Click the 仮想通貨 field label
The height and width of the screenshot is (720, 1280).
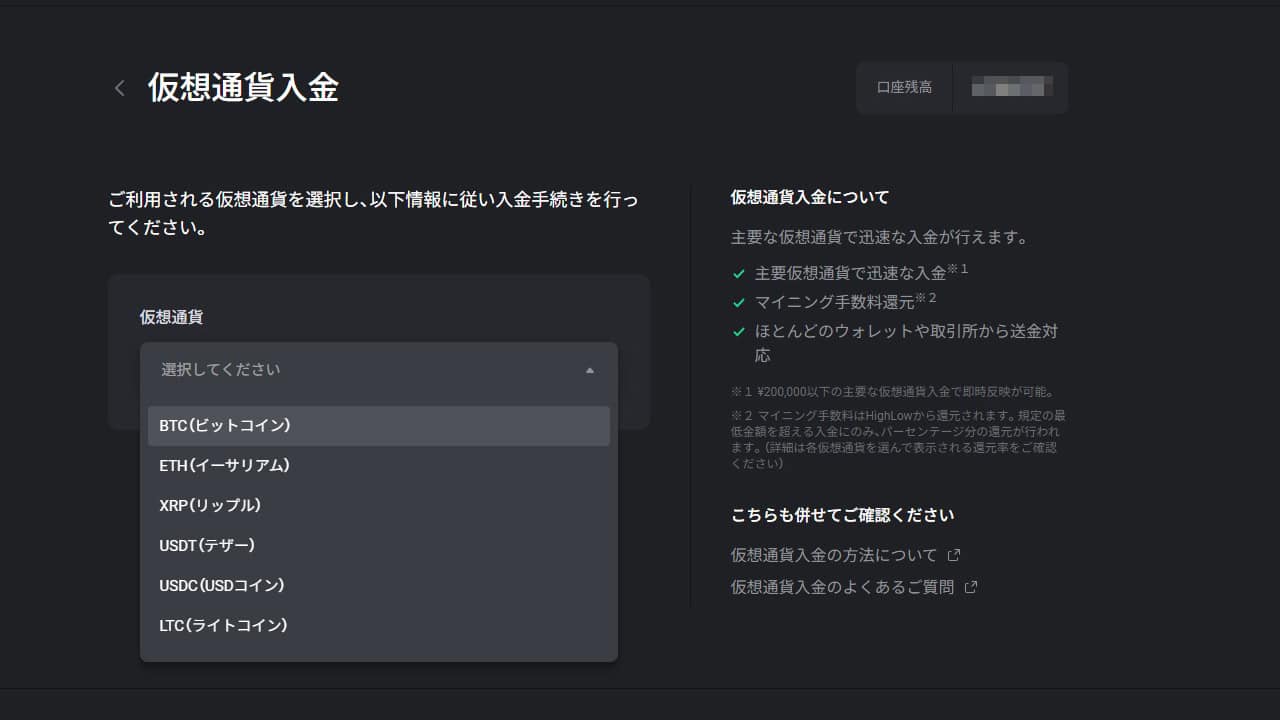click(171, 317)
